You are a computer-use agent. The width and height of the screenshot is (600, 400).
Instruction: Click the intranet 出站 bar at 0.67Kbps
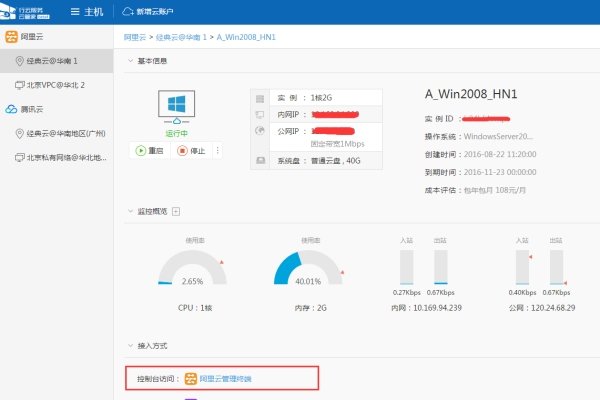[x=441, y=268]
